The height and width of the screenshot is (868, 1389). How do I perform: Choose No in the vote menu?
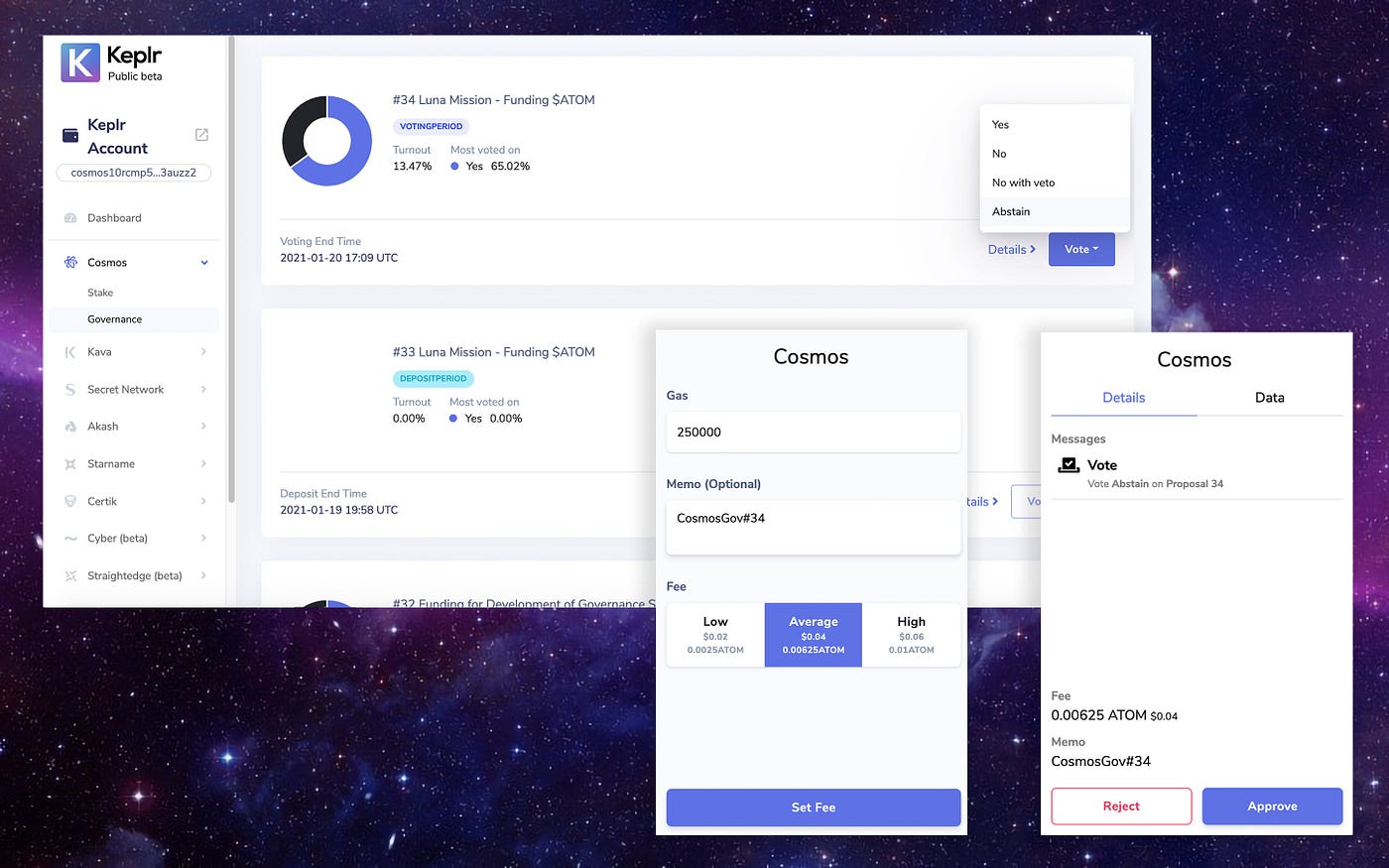tap(1055, 154)
